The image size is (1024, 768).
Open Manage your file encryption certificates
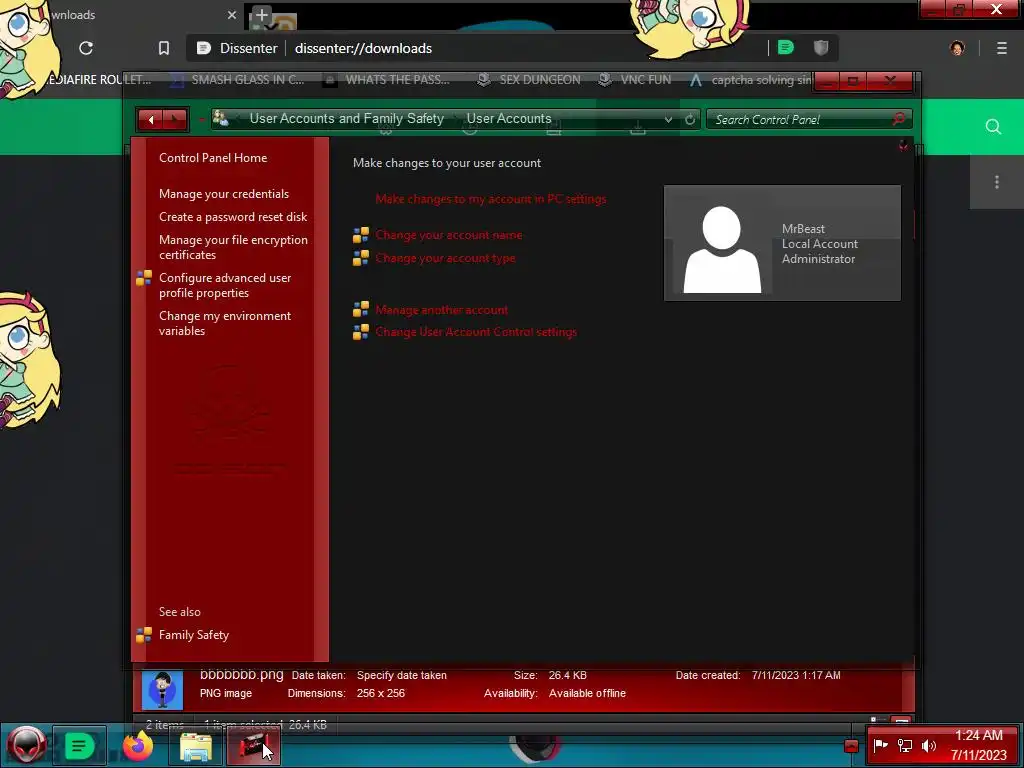coord(233,247)
